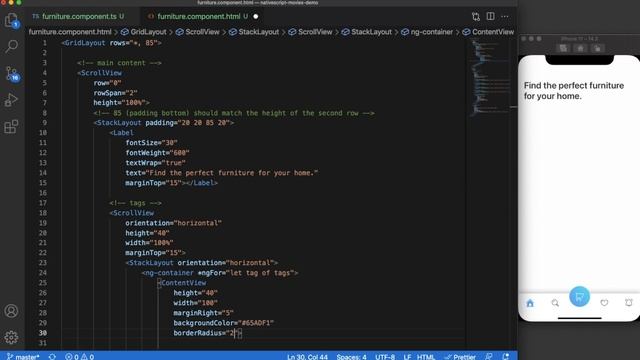Select encoding UTF-8 in status bar

tap(385, 357)
